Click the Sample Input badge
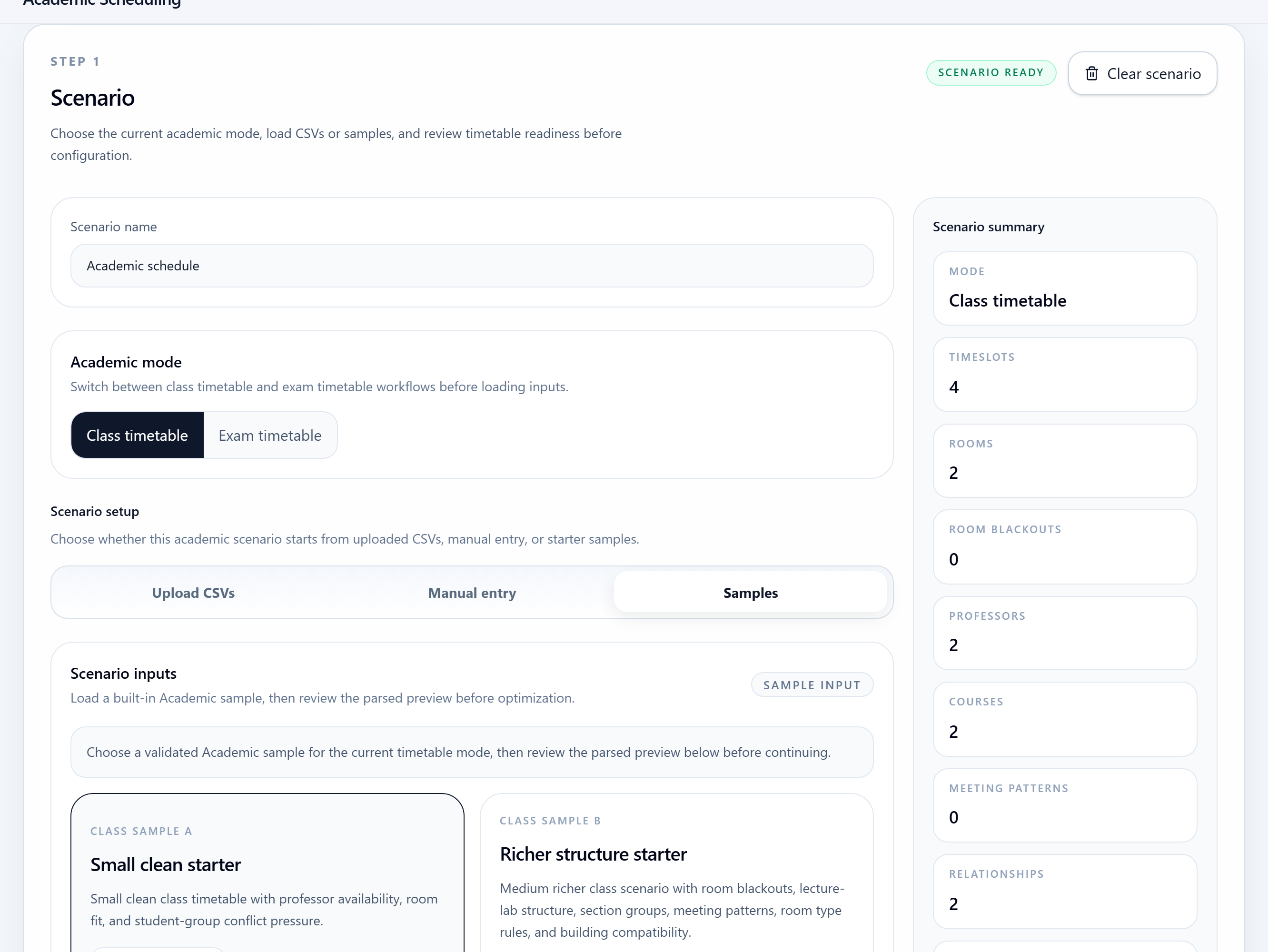 click(812, 685)
